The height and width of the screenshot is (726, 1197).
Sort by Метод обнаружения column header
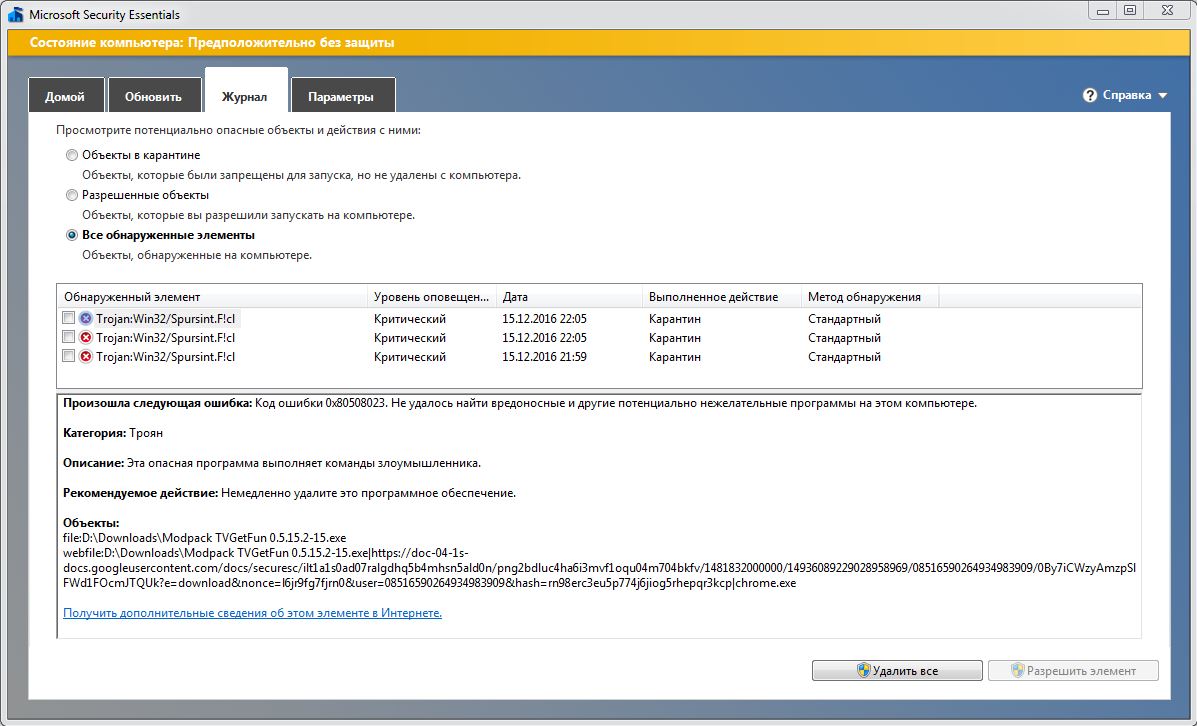pyautogui.click(x=870, y=297)
